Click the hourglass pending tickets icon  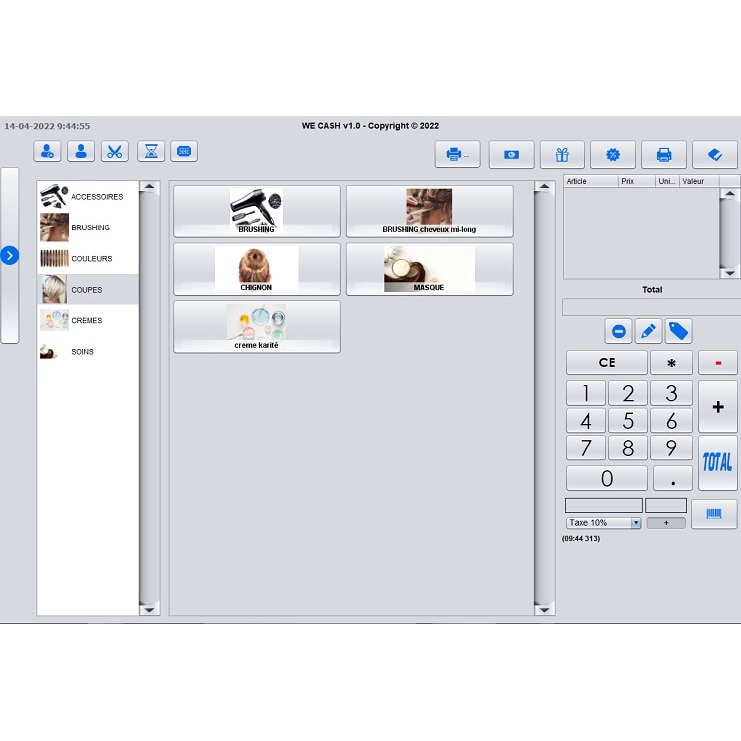tap(151, 152)
